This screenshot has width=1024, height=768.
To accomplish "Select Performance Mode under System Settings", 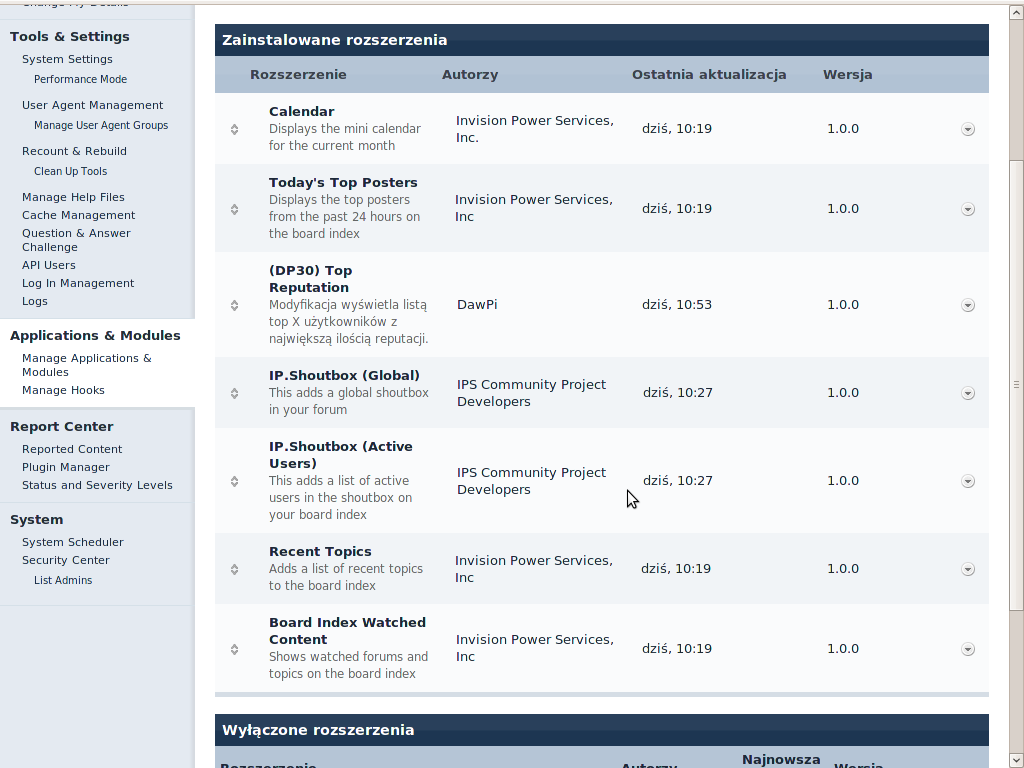I will tap(80, 79).
